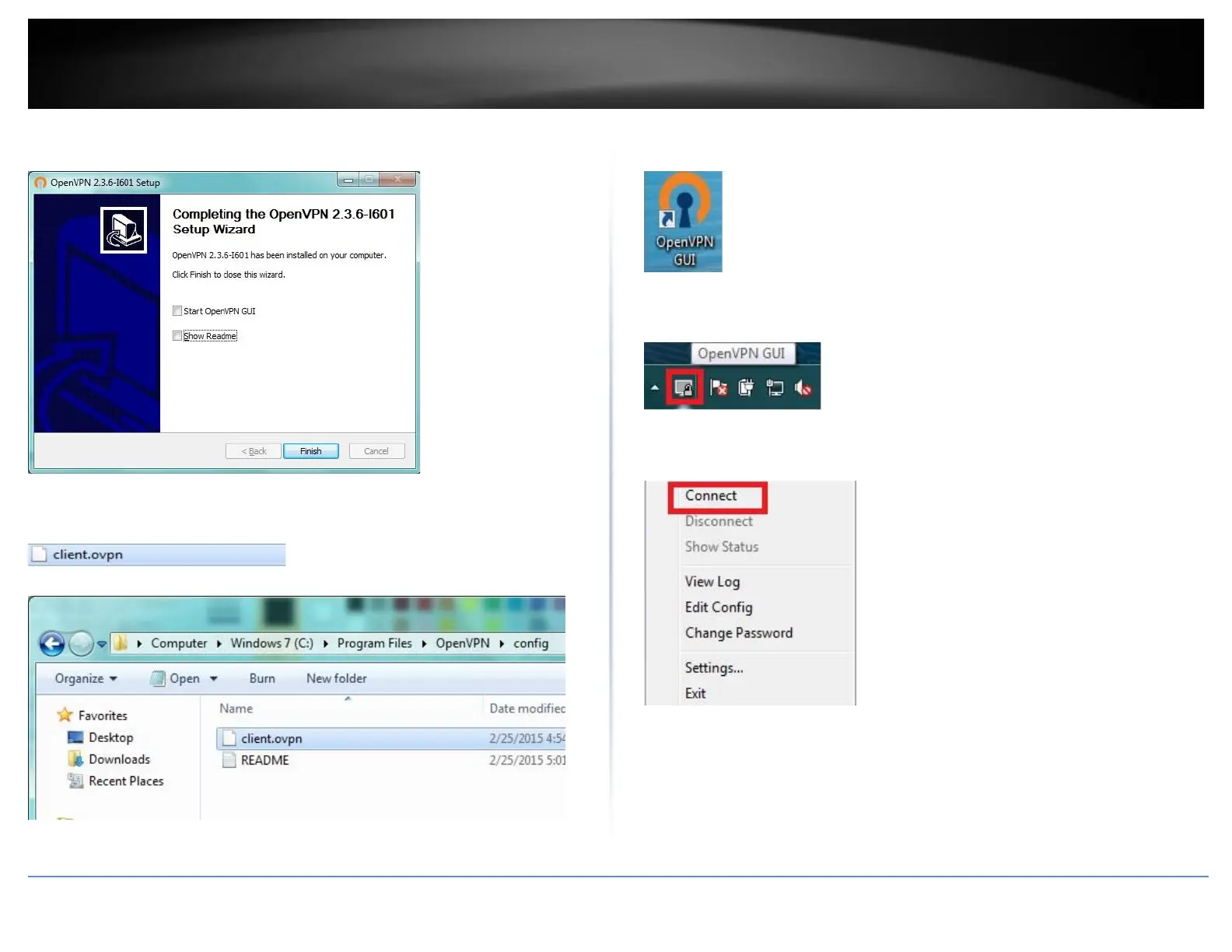Screen dimensions: 1232x952
Task: Open the Action Center flag tray icon
Action: [719, 387]
